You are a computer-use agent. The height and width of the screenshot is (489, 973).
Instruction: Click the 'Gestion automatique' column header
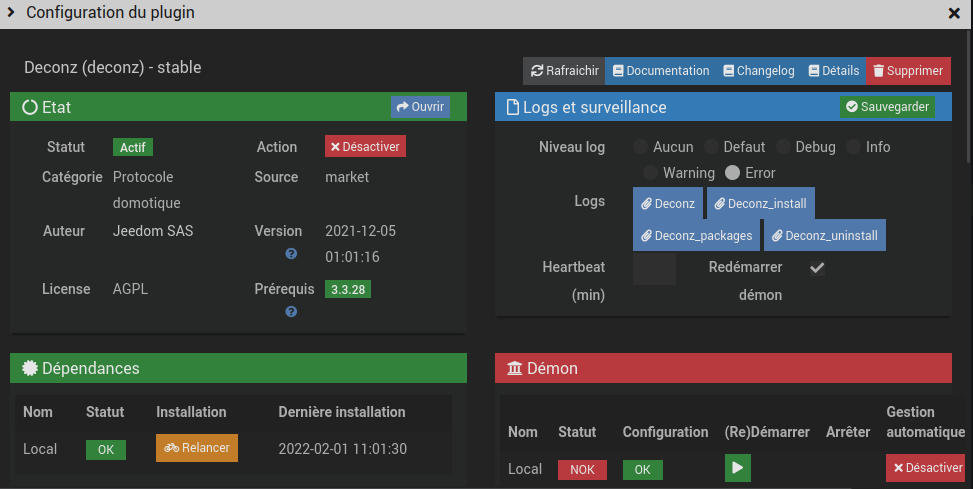[925, 422]
